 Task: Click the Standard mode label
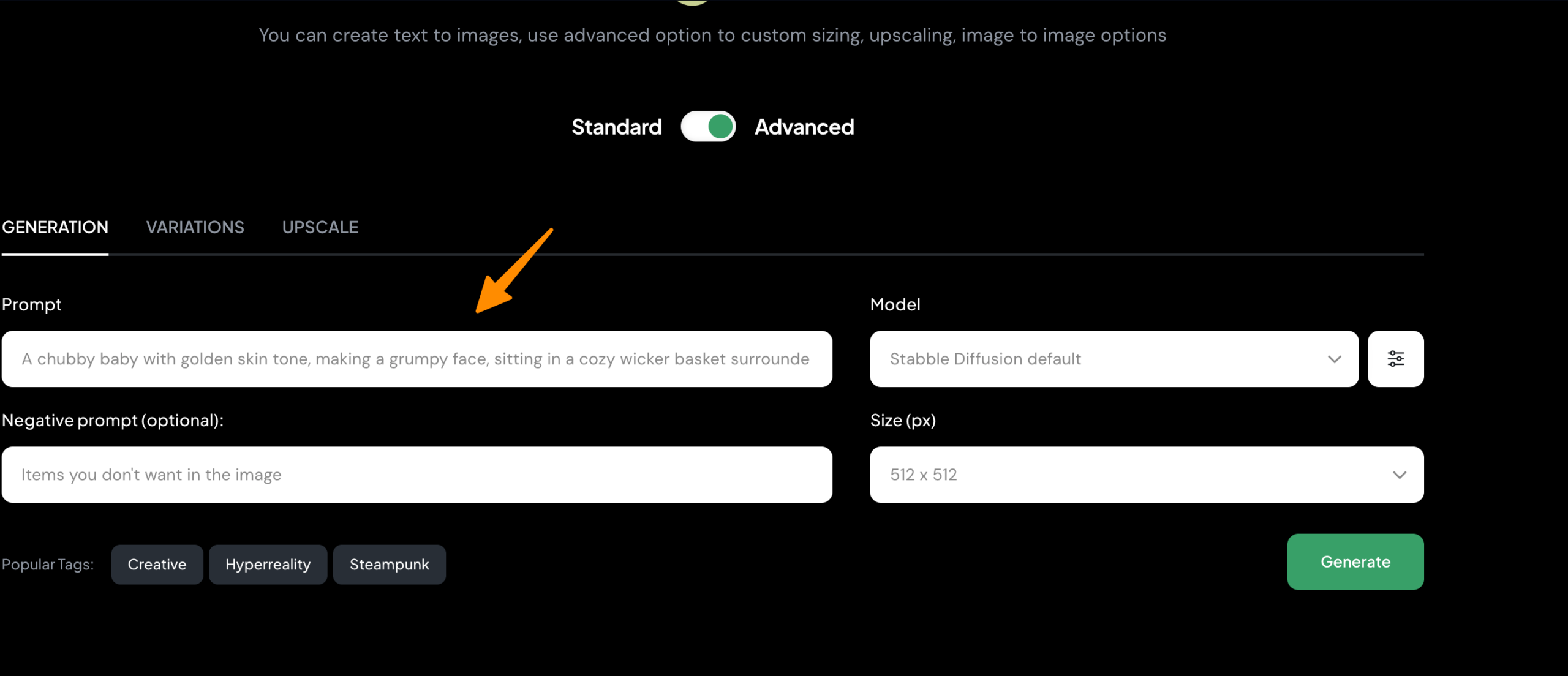[x=616, y=127]
